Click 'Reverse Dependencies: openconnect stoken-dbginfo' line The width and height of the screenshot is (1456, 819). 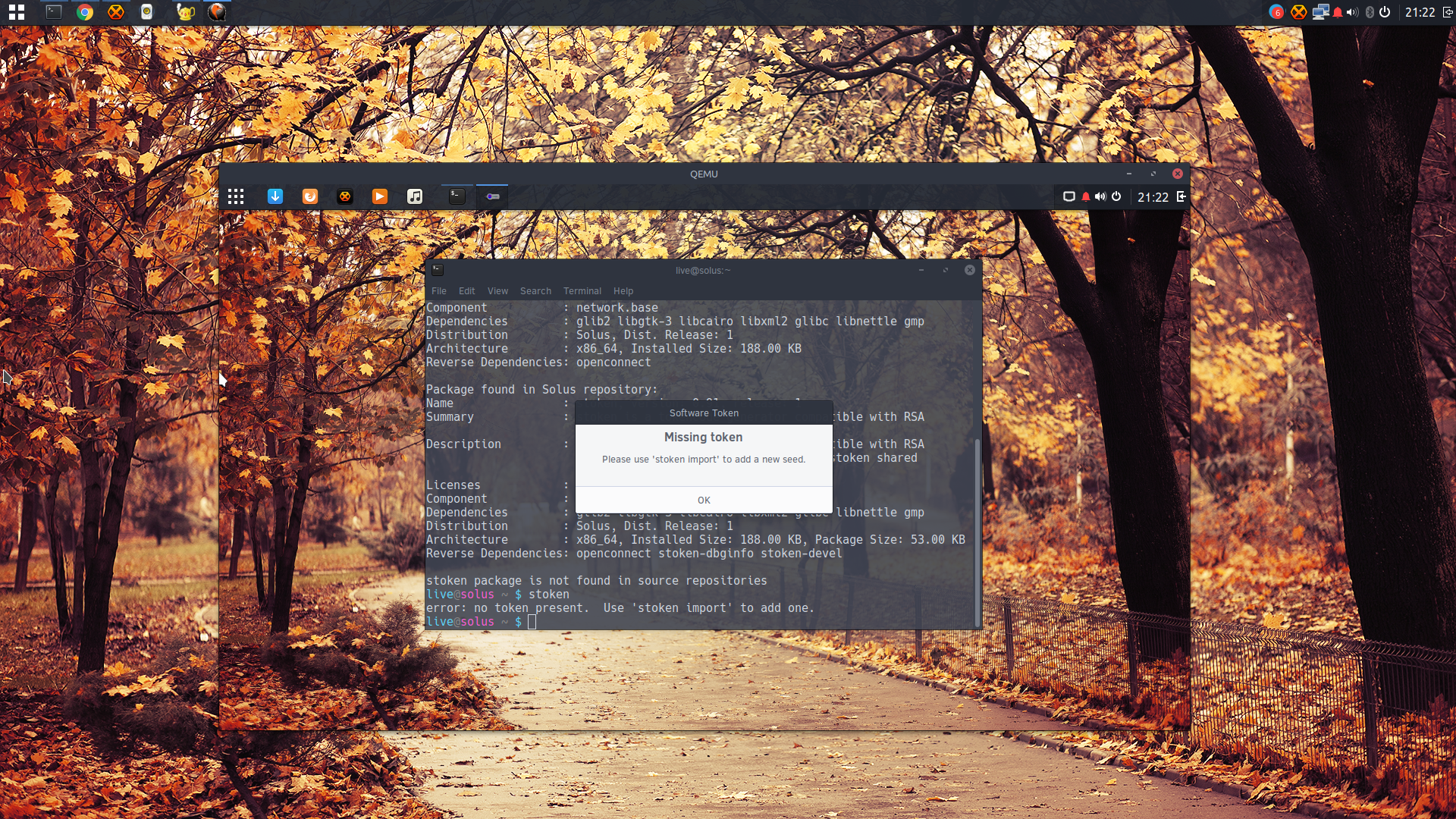(634, 554)
